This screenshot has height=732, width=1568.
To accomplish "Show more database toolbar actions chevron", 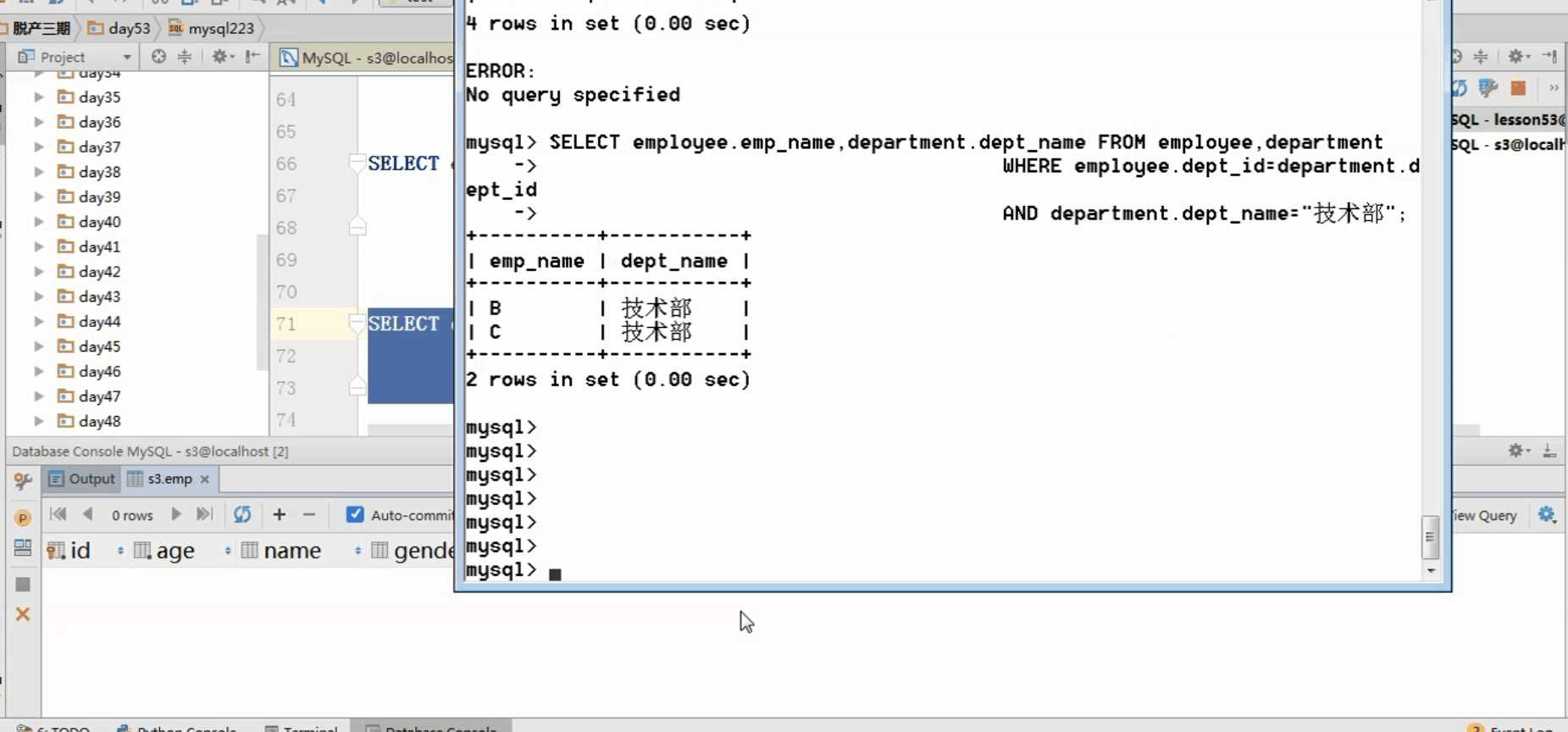I will pyautogui.click(x=1554, y=88).
